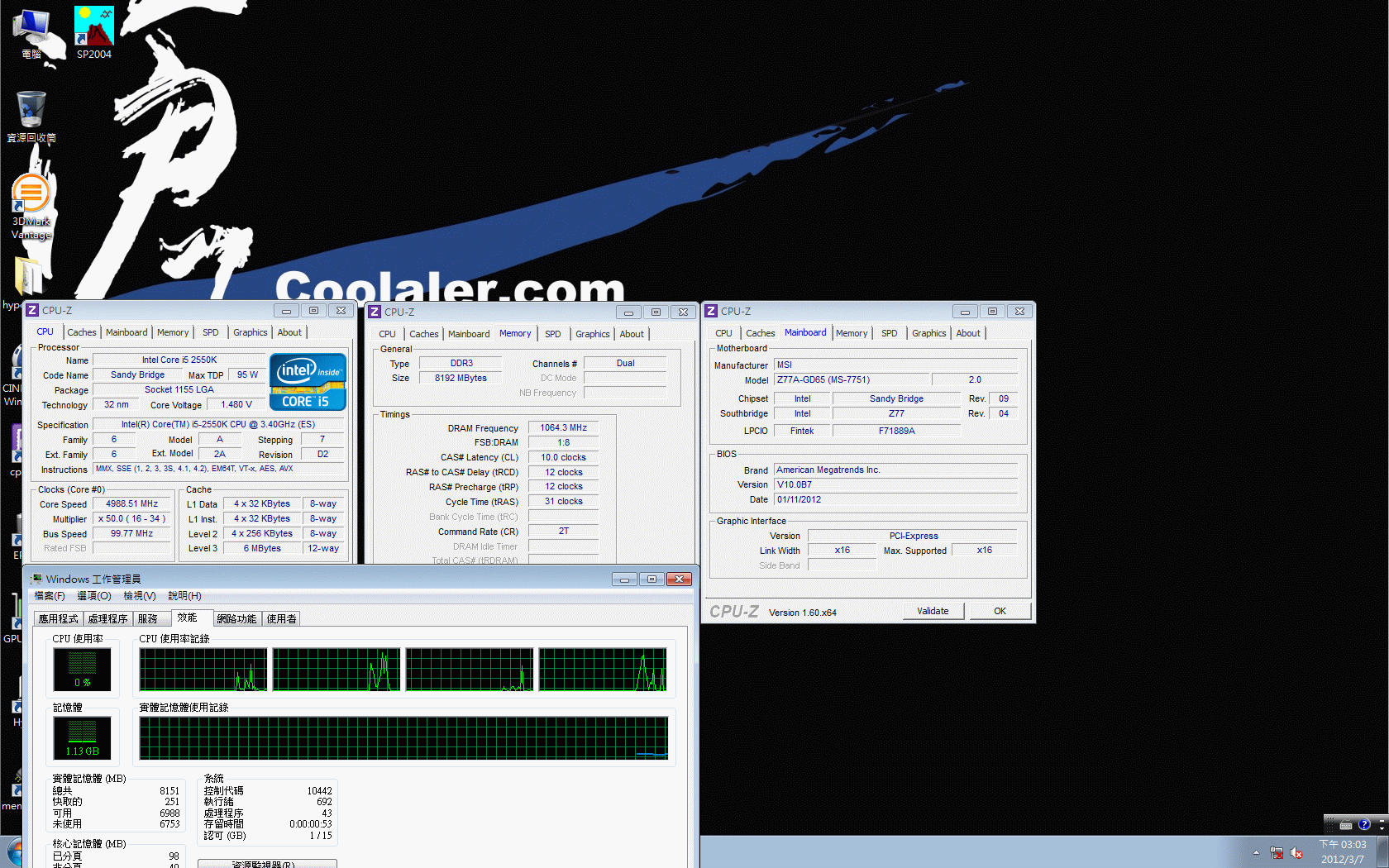Click the Validate button in CPU-Z

[933, 611]
